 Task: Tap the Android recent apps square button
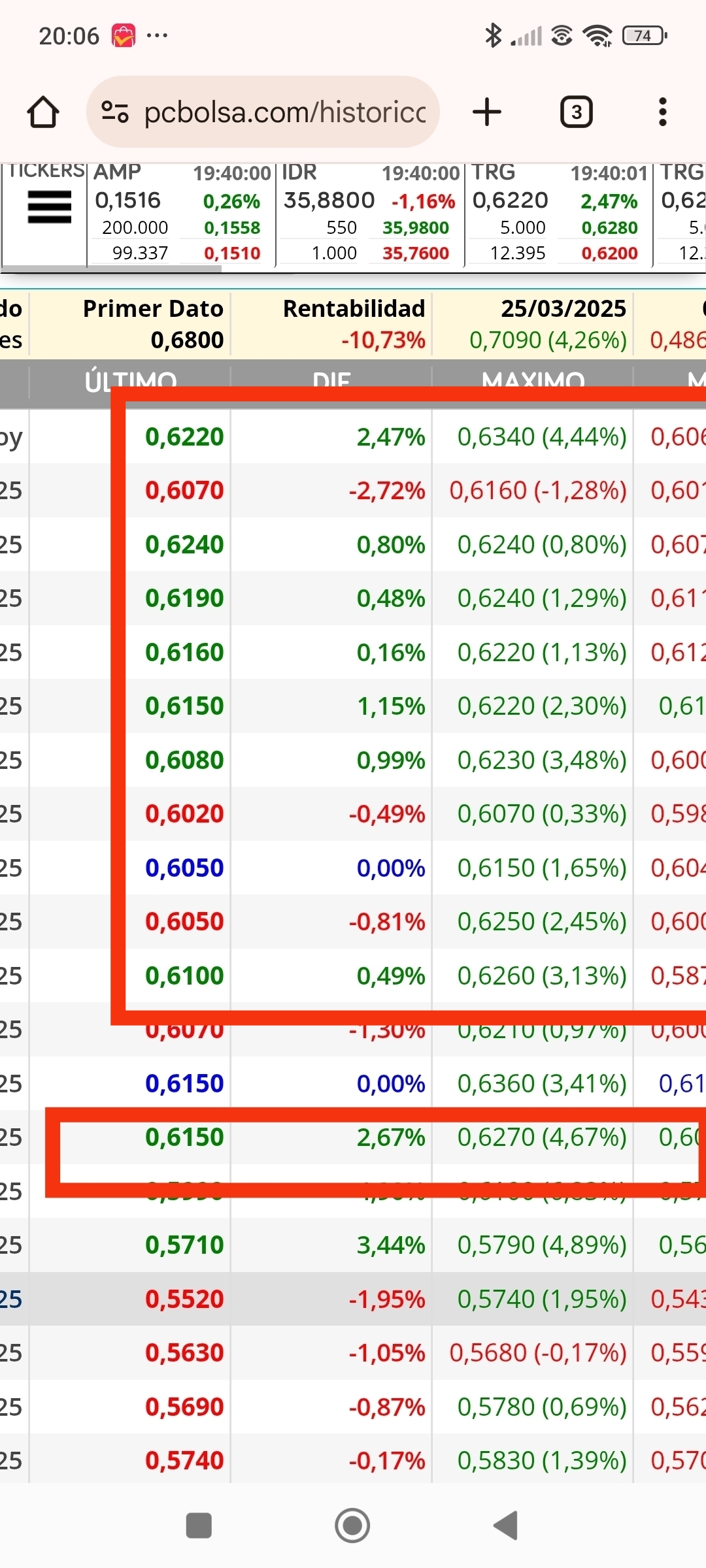point(199,1526)
